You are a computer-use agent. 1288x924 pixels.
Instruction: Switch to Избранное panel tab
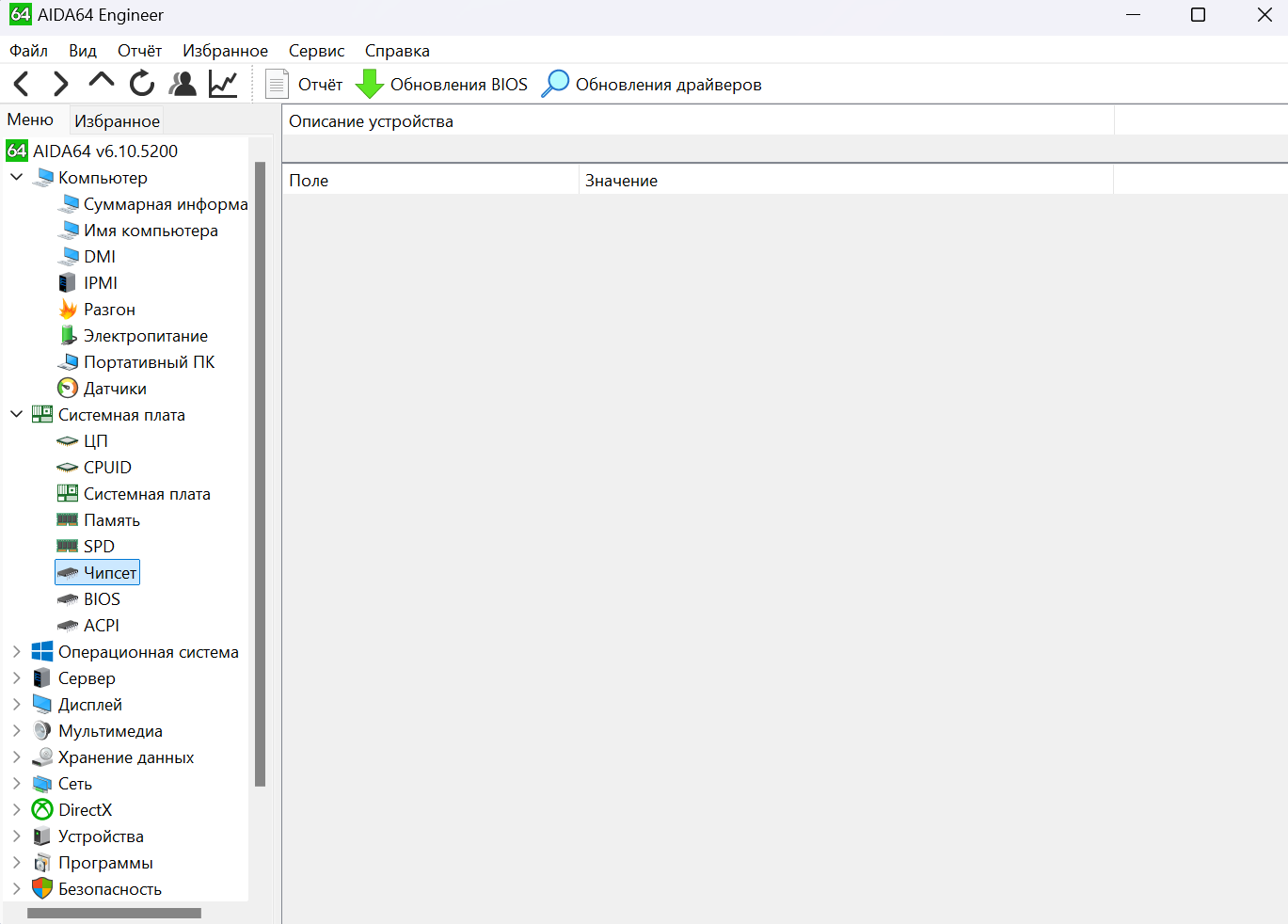118,121
